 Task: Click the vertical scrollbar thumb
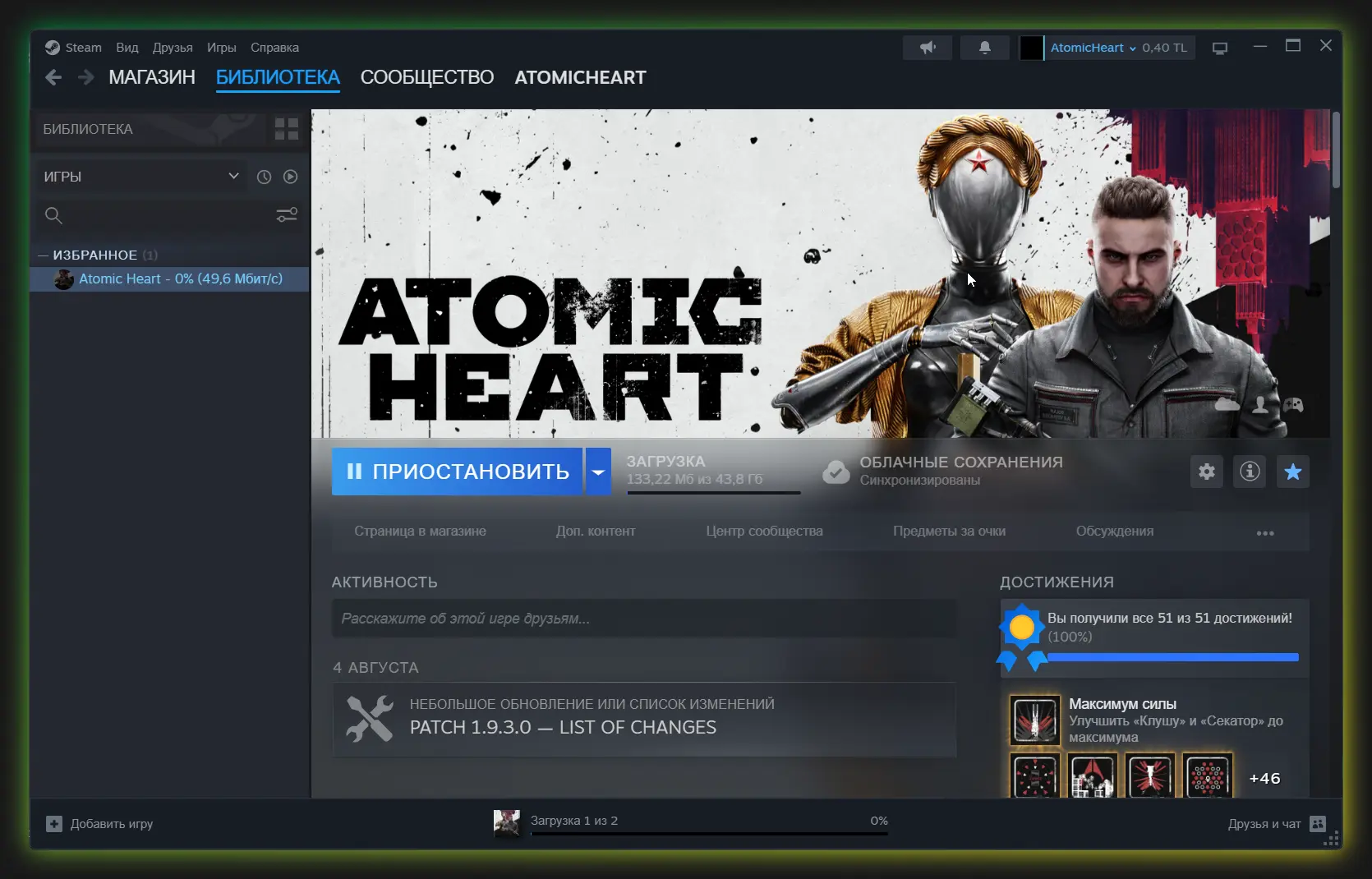pos(1336,150)
